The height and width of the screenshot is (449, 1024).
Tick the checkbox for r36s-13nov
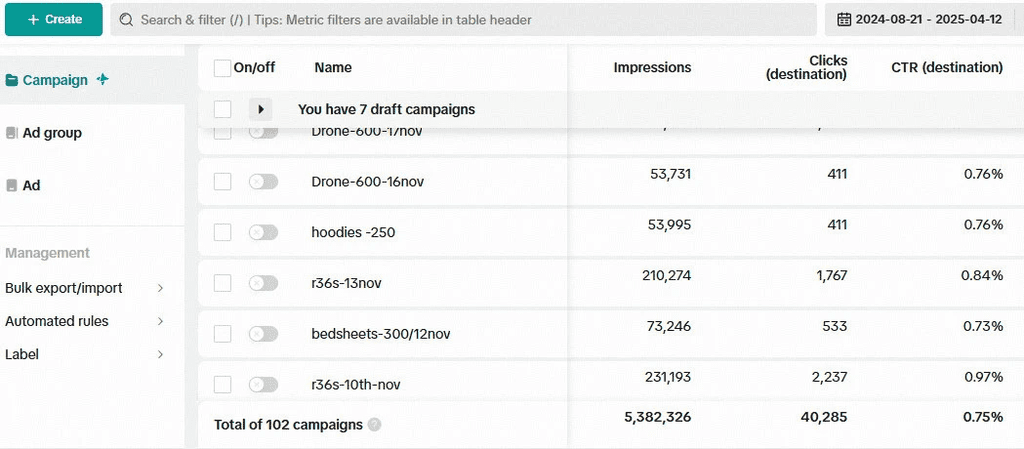(222, 283)
